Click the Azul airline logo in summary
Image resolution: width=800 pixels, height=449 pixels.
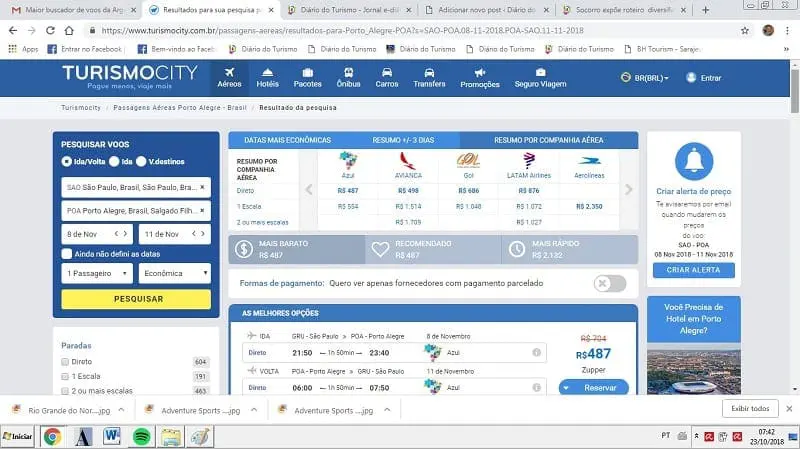[348, 161]
